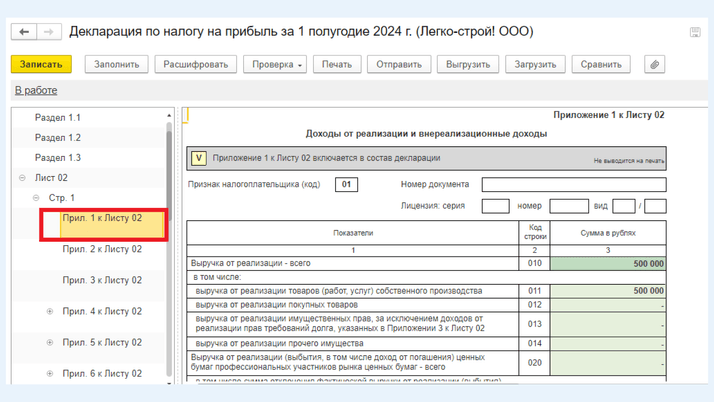Go back with the left arrow button
Viewport: 714px width, 402px height.
24,32
